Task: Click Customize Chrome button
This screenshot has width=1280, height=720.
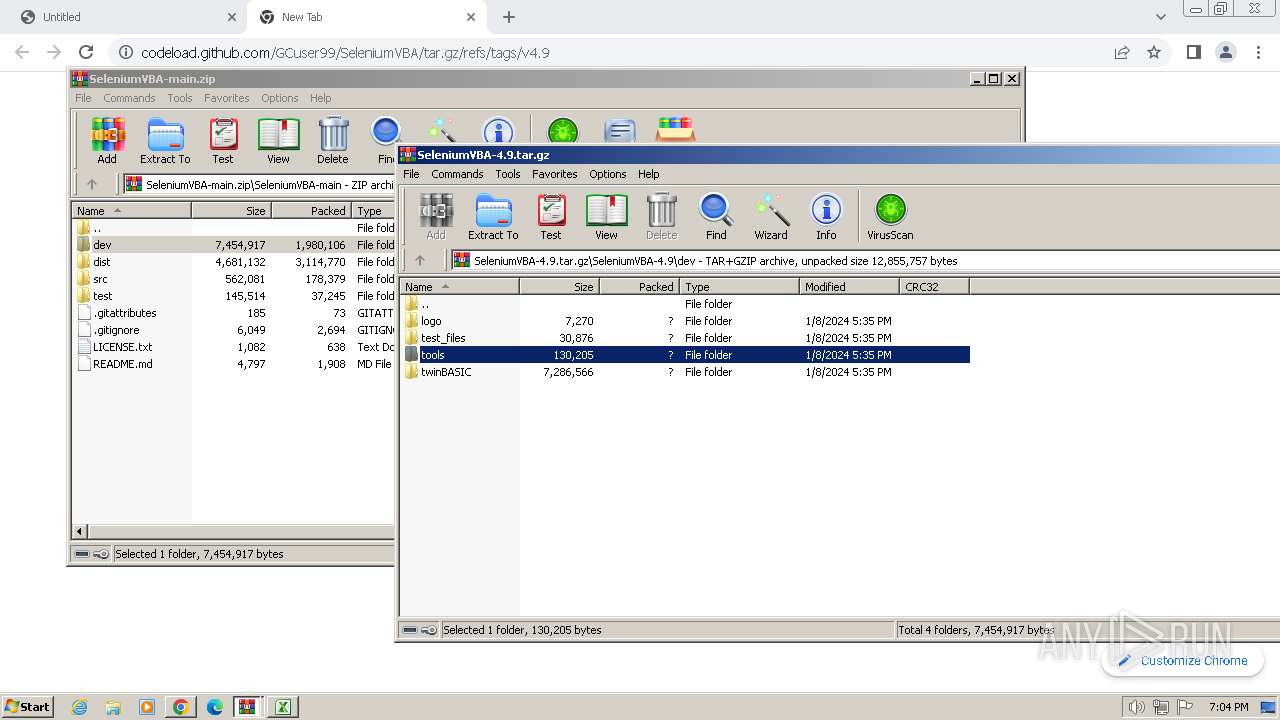Action: click(1183, 660)
